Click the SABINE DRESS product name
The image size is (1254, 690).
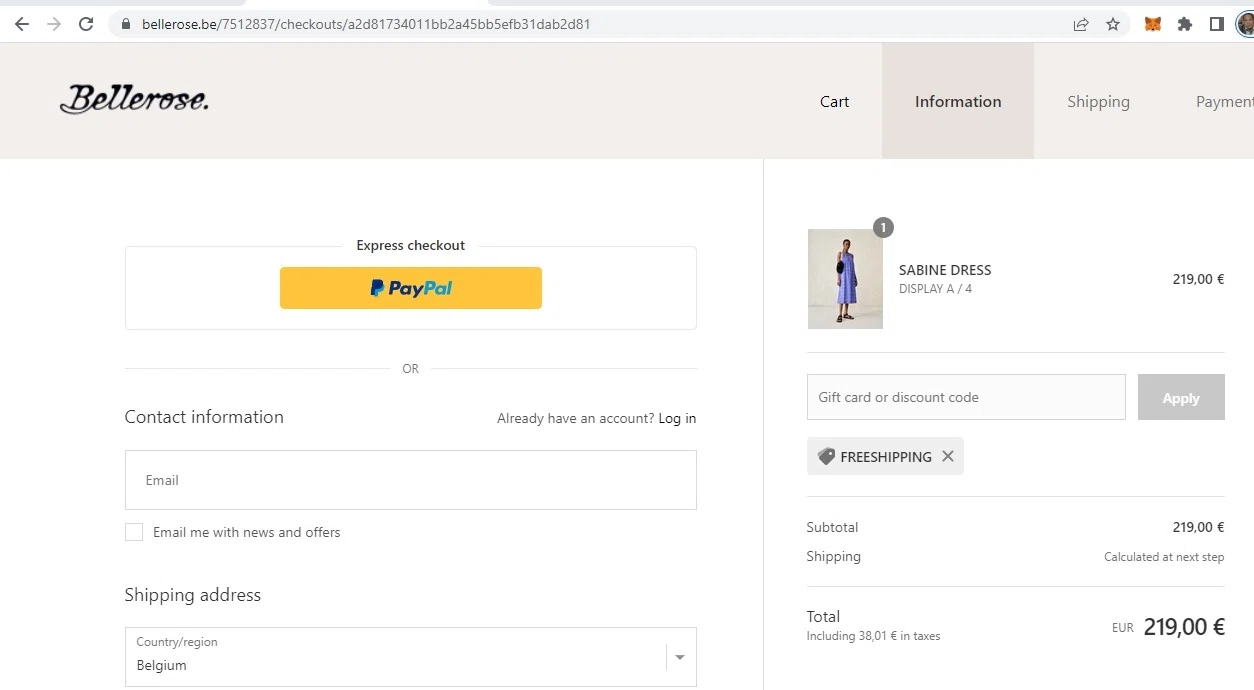(945, 270)
